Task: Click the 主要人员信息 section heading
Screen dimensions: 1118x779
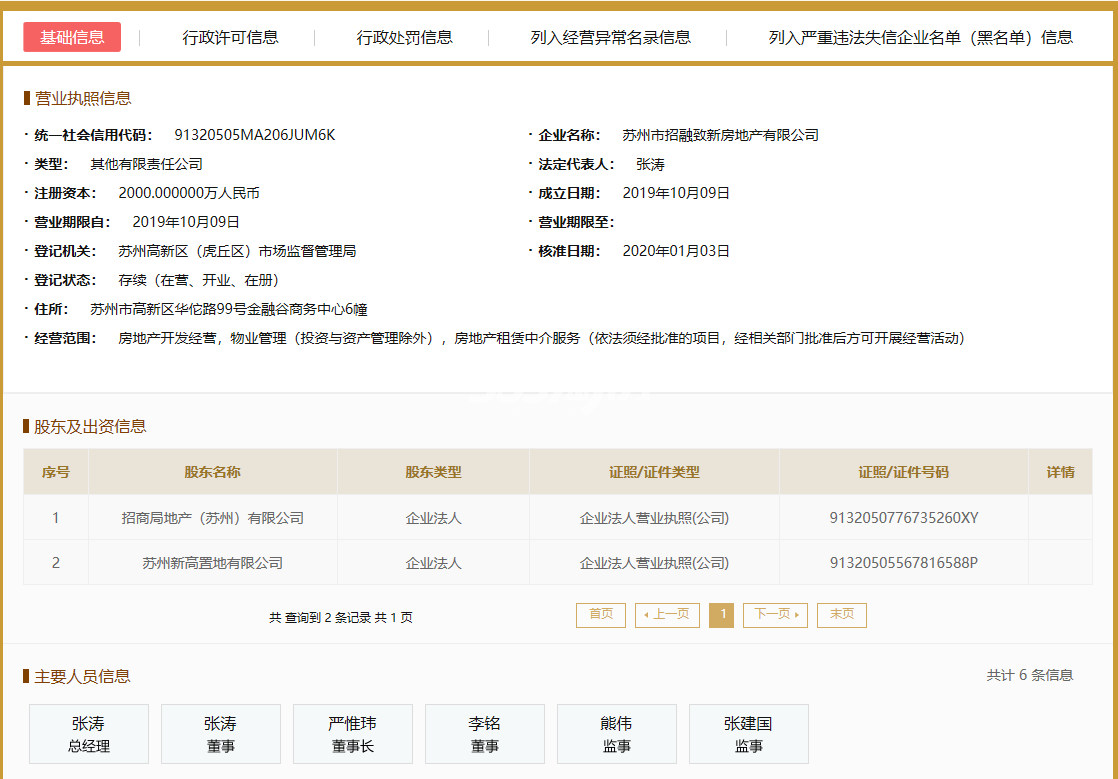Action: tap(82, 676)
